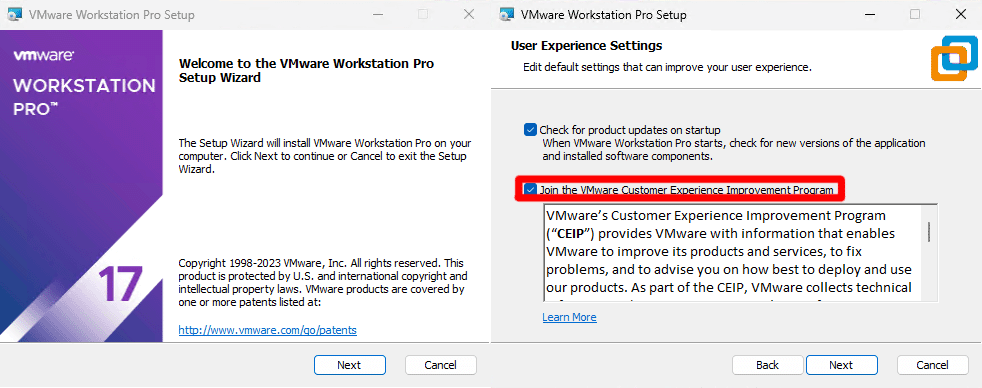Open the vmware.com/go/patents link
Screen dimensions: 982x388
(x=267, y=330)
